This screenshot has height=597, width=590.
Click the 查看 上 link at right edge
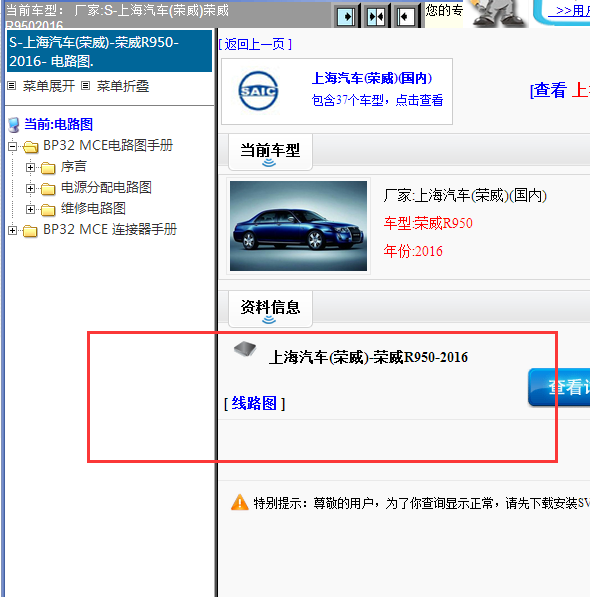click(560, 91)
